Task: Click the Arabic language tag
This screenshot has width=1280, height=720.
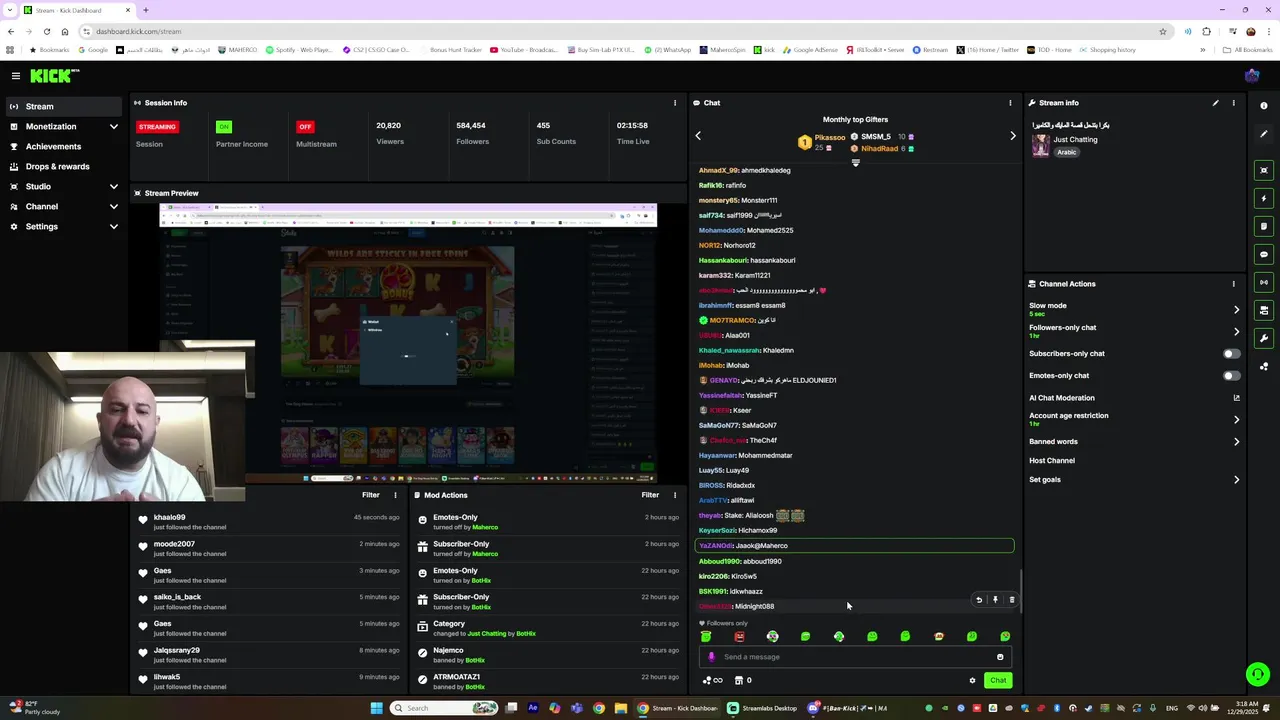Action: click(1067, 152)
